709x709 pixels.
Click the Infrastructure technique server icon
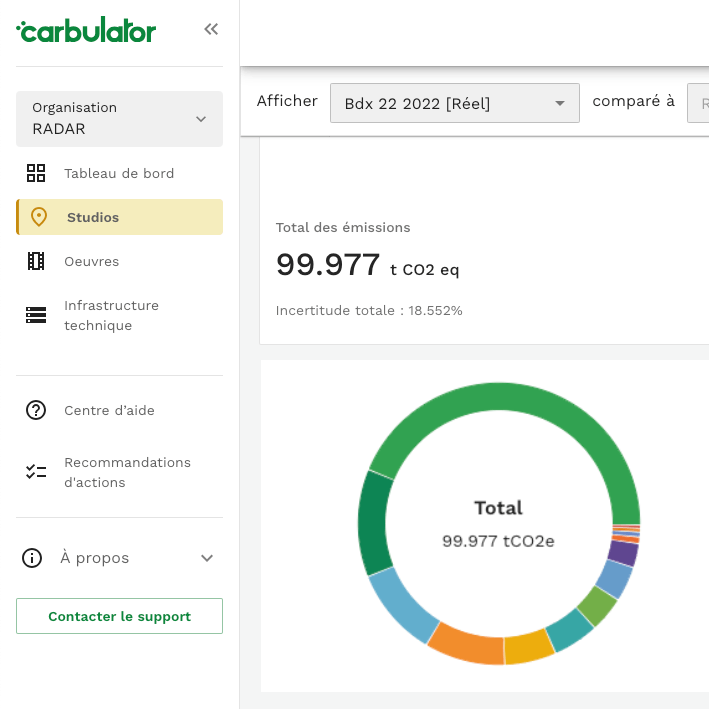36,315
